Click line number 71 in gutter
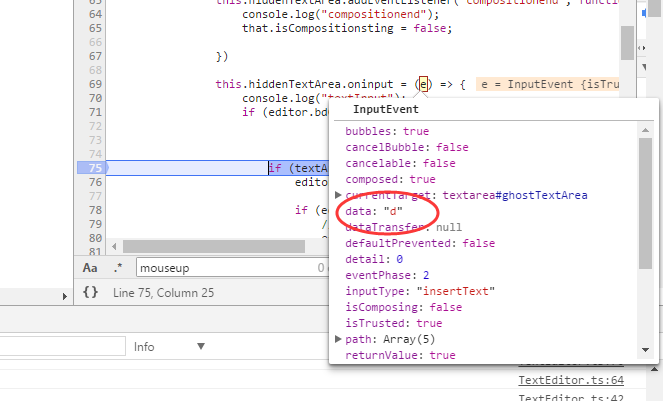Image resolution: width=663 pixels, height=401 pixels. [x=96, y=112]
